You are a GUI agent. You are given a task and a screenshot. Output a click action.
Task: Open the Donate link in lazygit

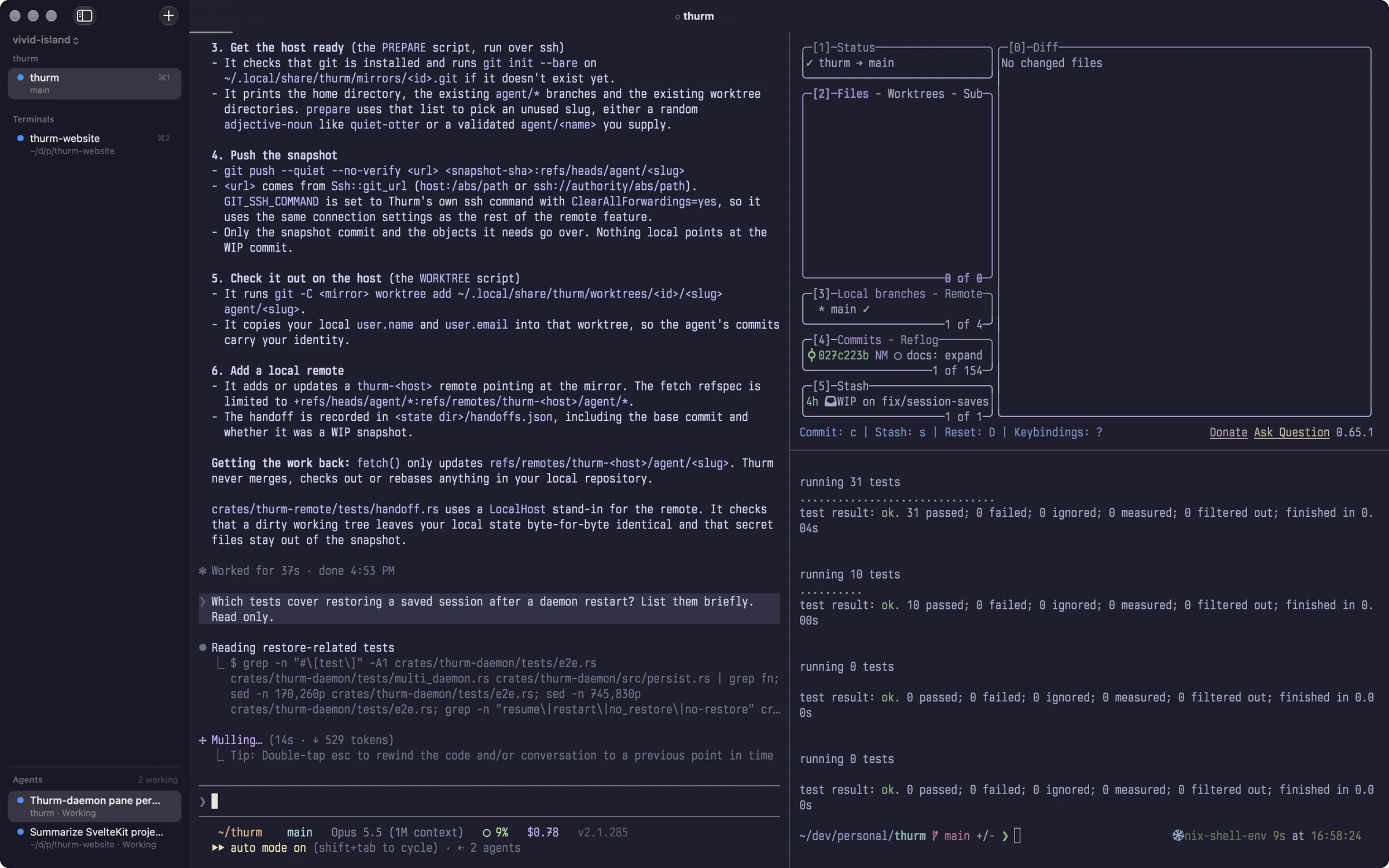(1228, 432)
